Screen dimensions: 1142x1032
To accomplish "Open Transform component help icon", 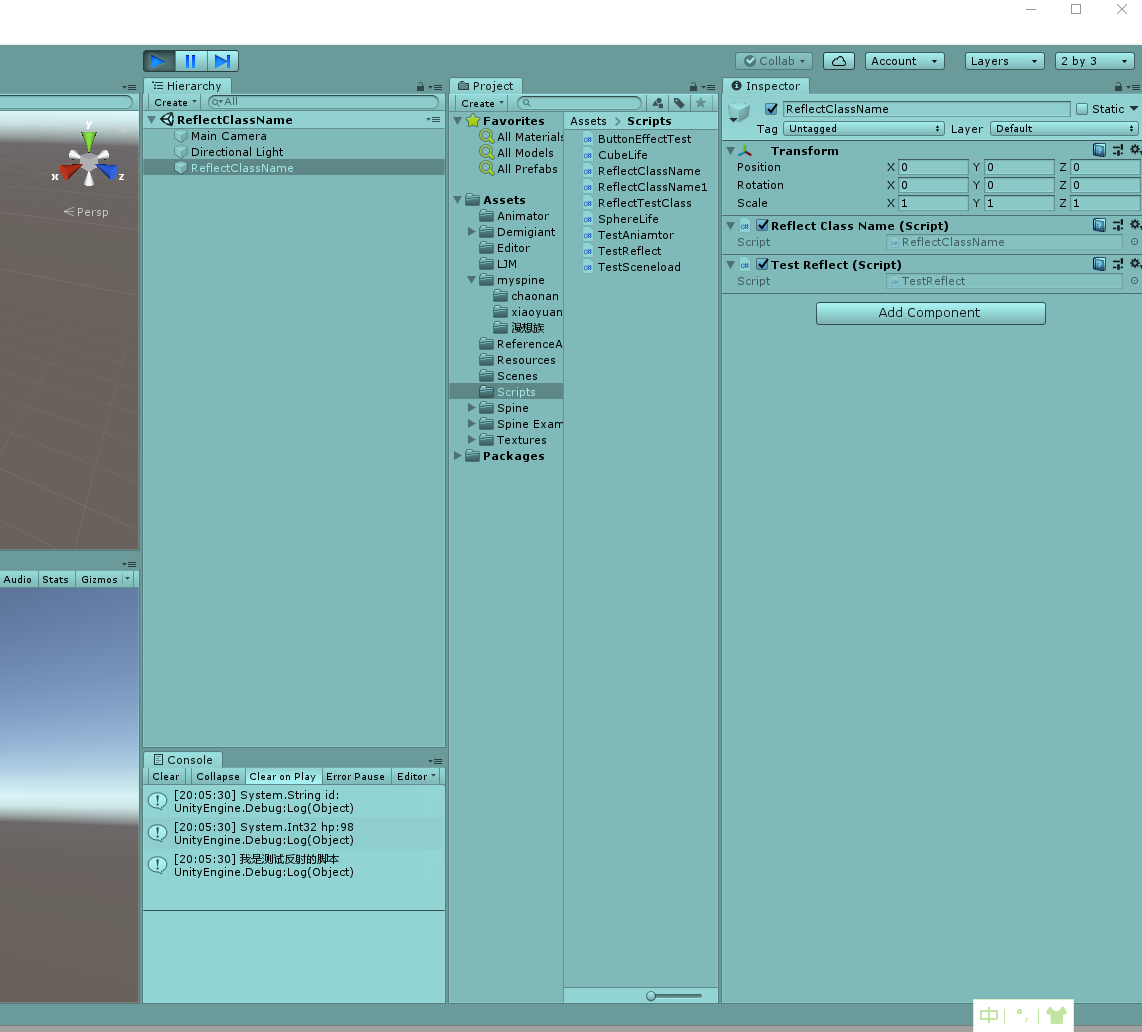I will (1099, 150).
